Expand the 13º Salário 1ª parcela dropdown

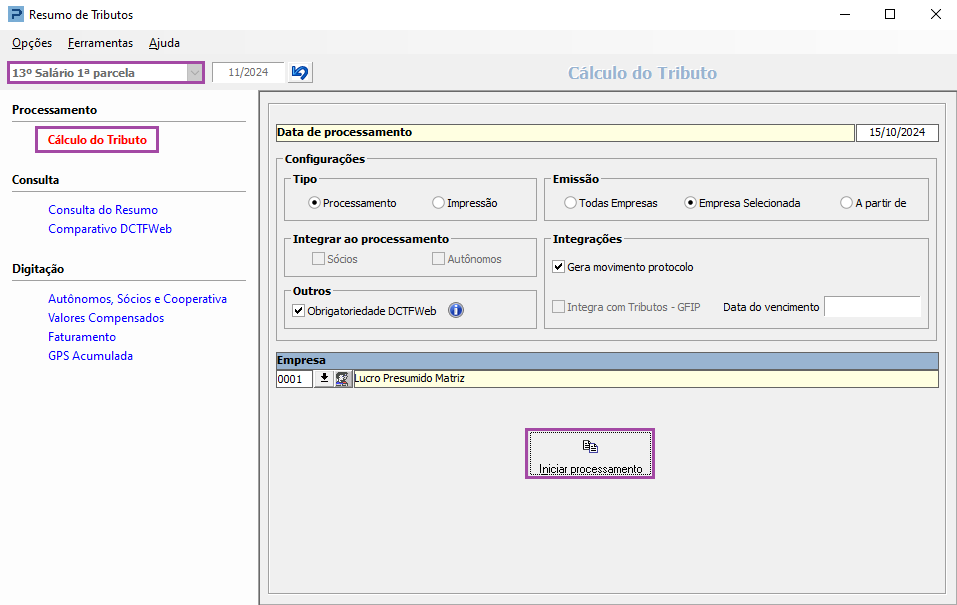pyautogui.click(x=194, y=73)
